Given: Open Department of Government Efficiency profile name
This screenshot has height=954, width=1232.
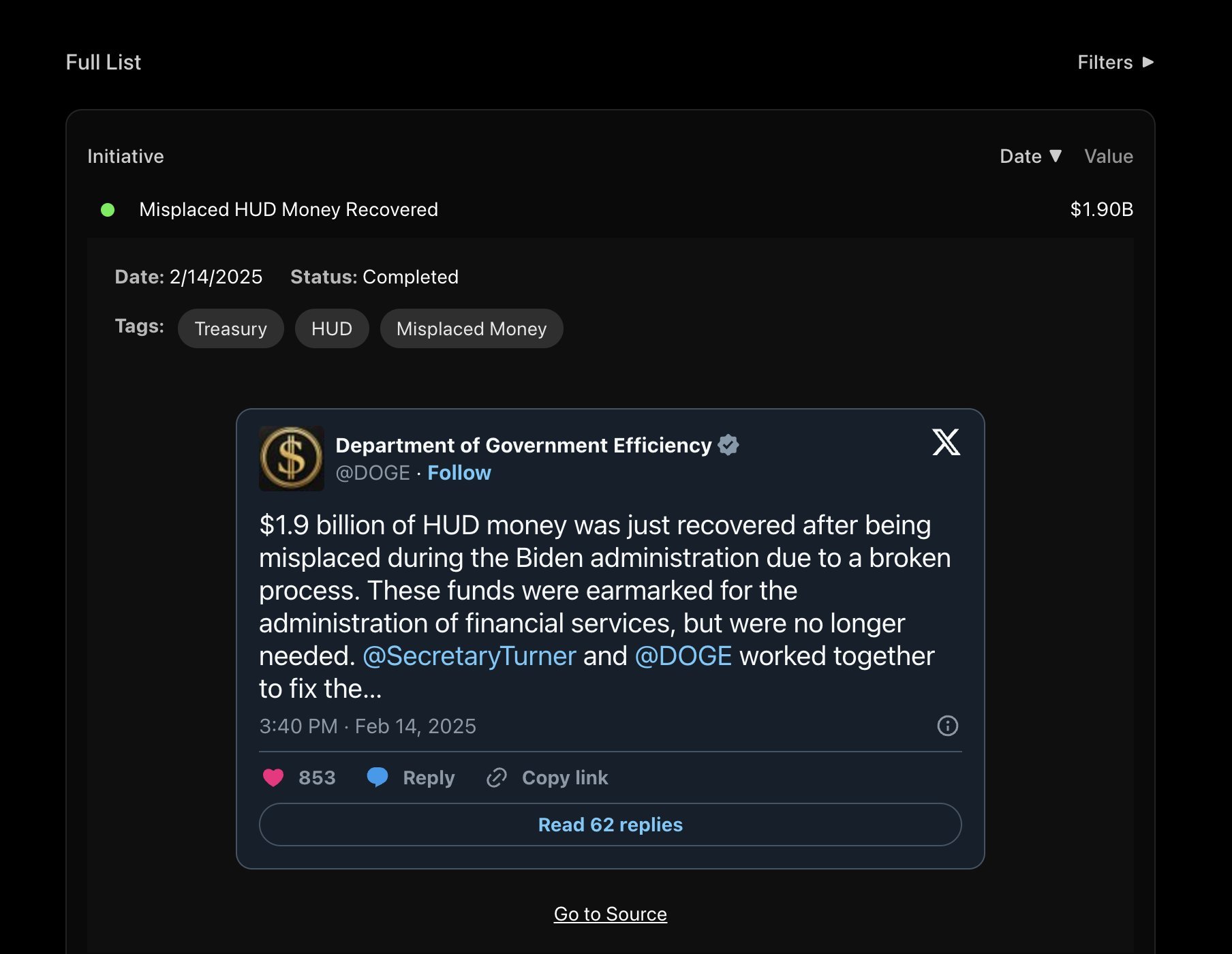Looking at the screenshot, I should point(523,445).
